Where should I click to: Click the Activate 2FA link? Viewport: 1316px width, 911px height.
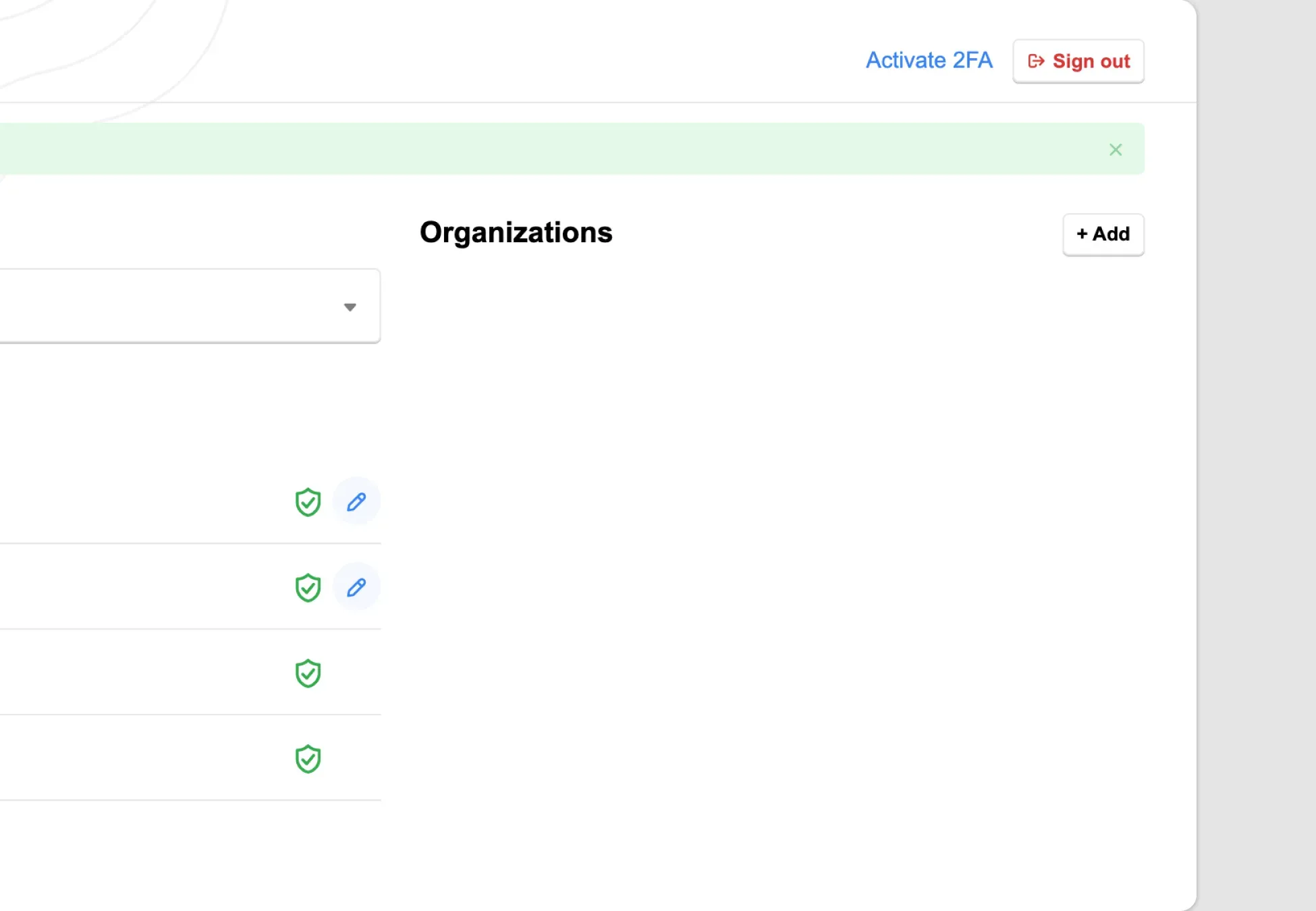click(x=929, y=61)
